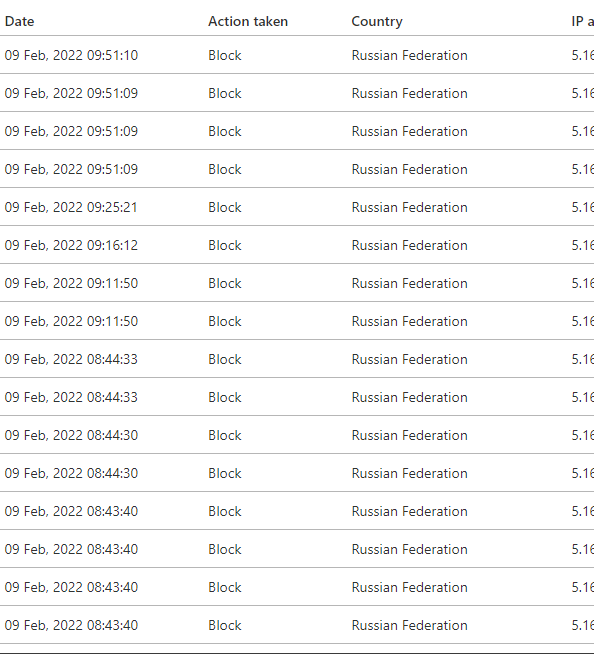Select the 09:16:12 event date cell

pyautogui.click(x=71, y=245)
